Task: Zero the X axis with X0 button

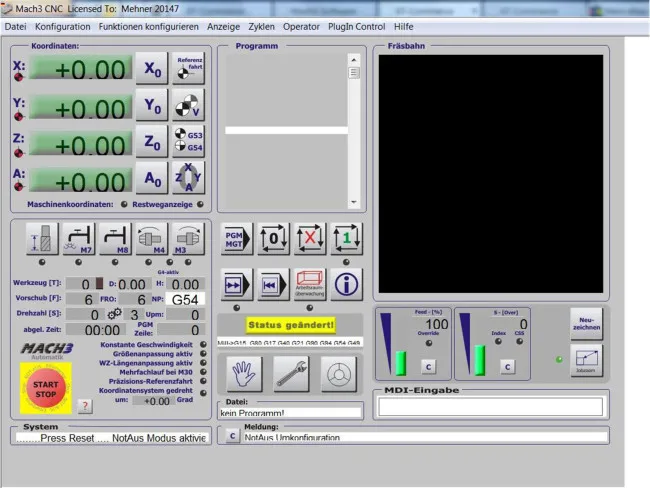Action: click(x=152, y=68)
